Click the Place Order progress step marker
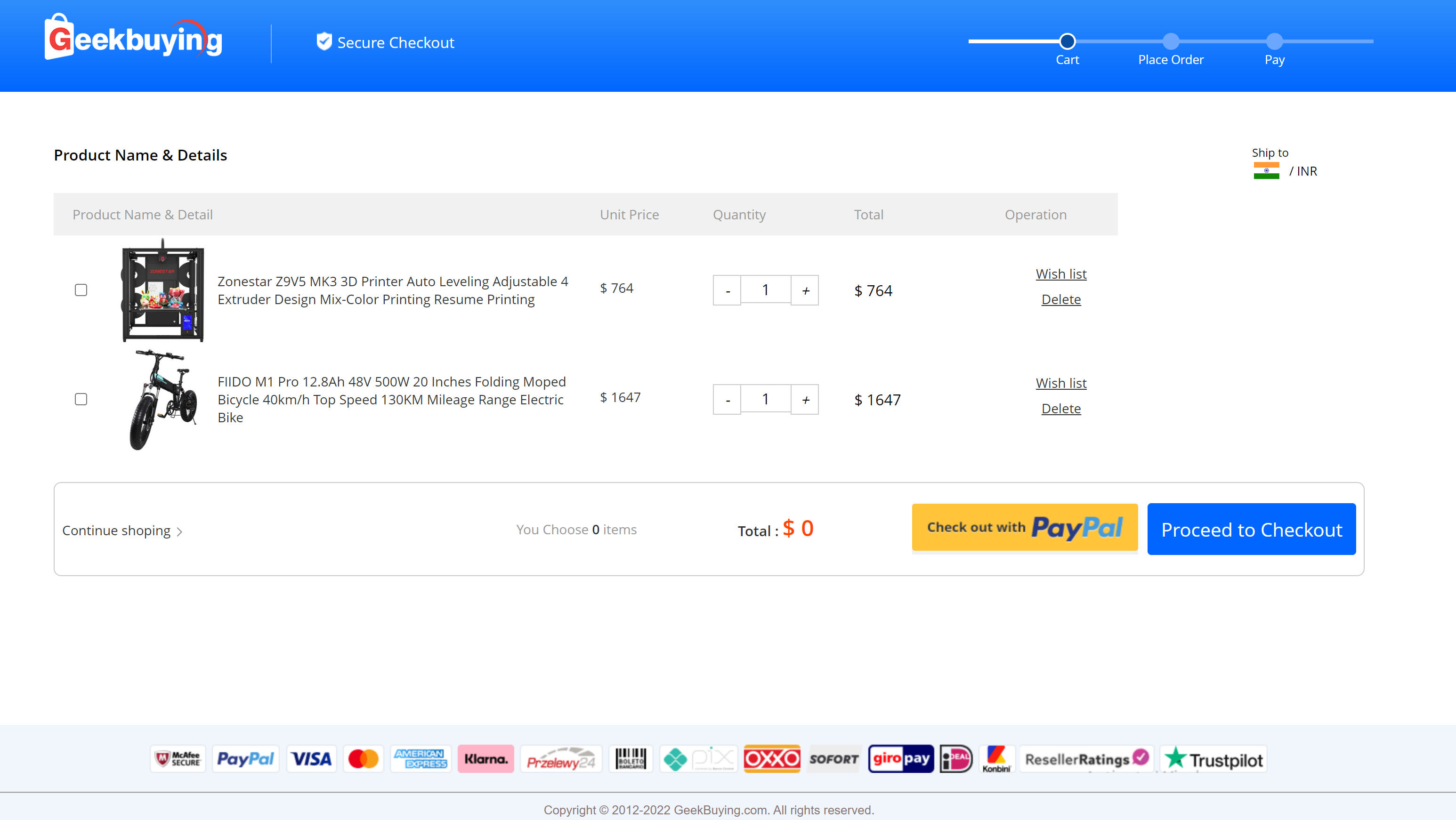Viewport: 1456px width, 820px height. coord(1171,41)
